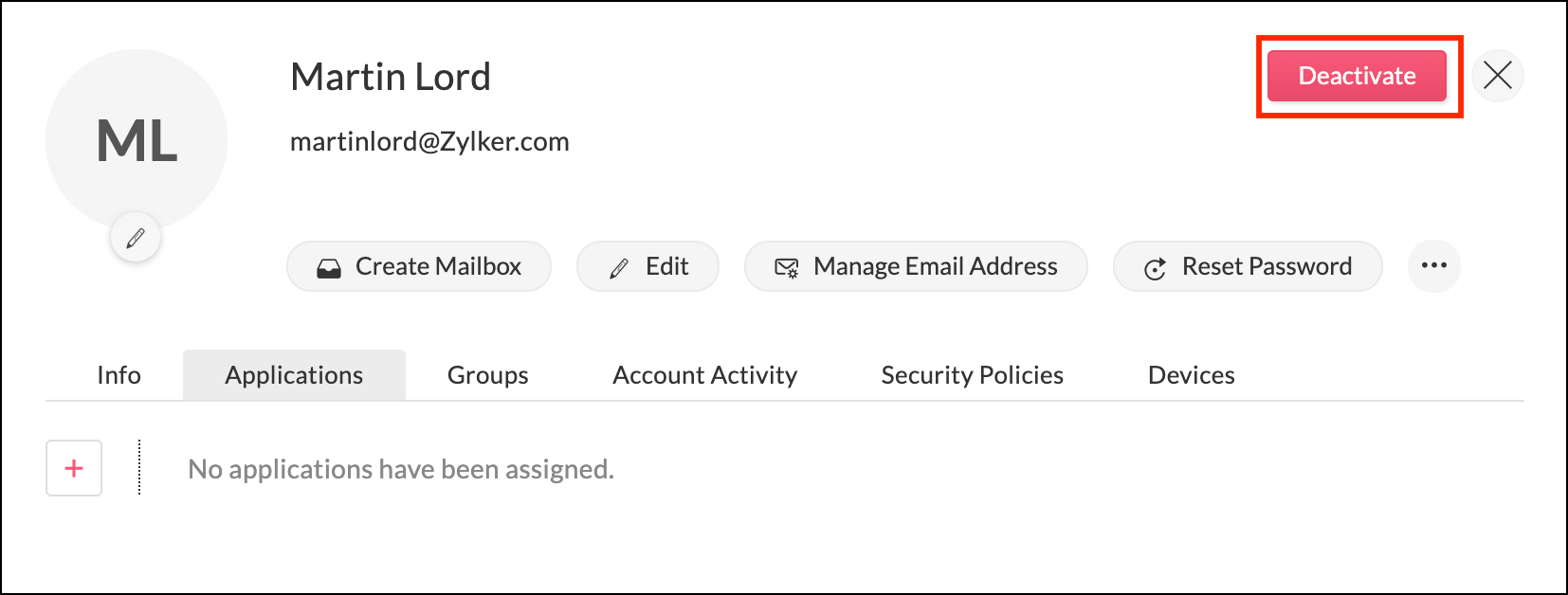This screenshot has height=595, width=1568.
Task: Click the circular arrow Reset Password icon
Action: click(x=1155, y=269)
